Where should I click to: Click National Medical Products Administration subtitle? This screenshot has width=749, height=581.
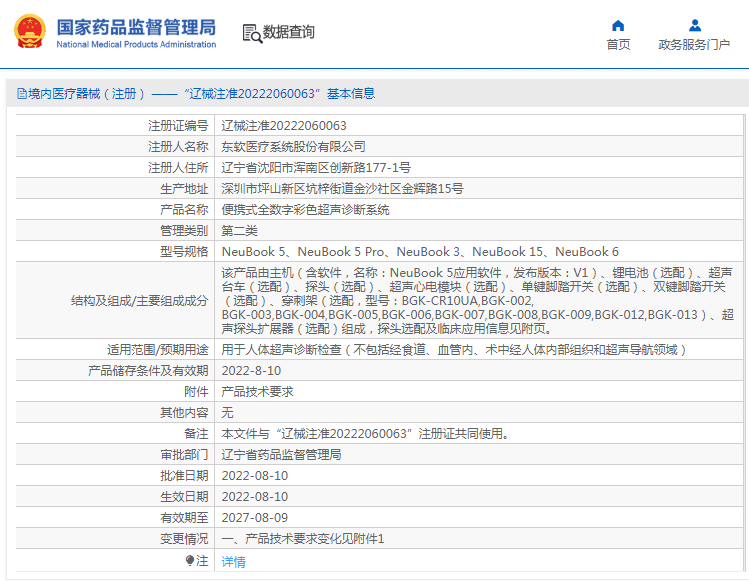pos(136,44)
